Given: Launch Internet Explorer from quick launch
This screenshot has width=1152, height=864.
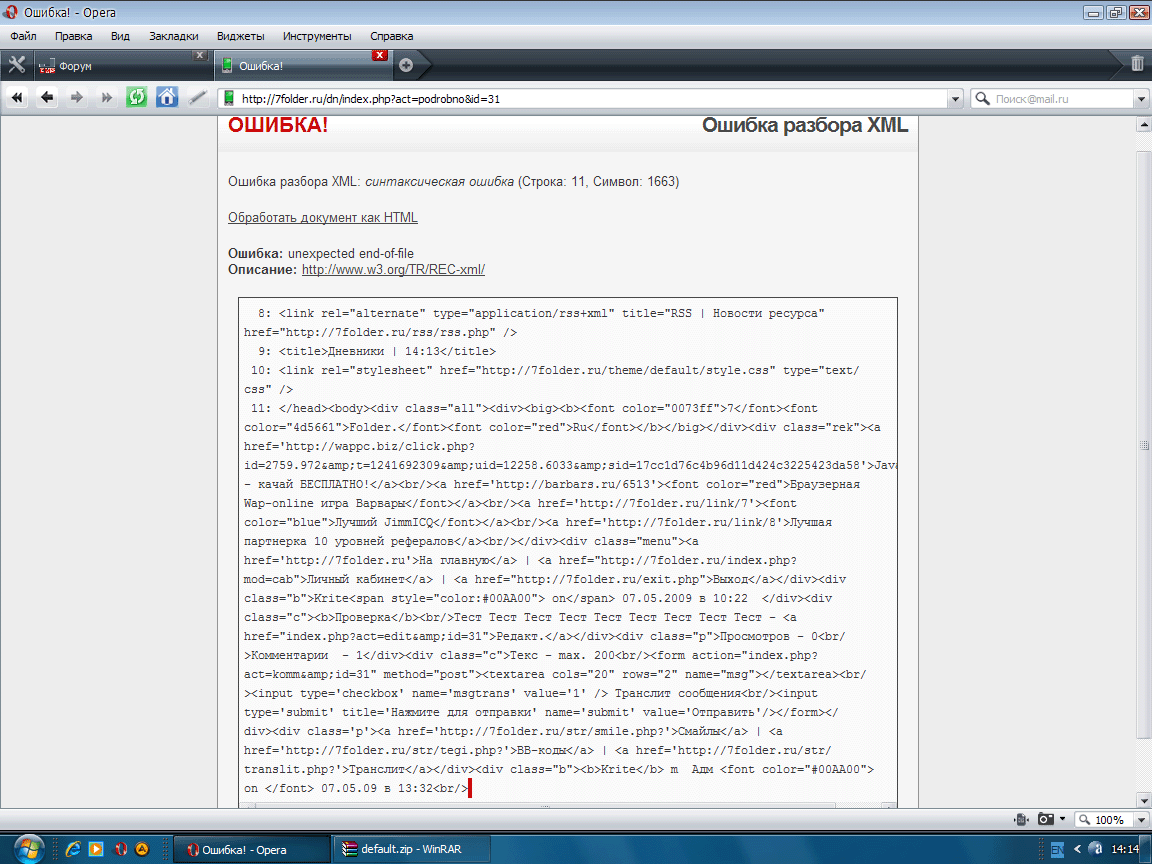Looking at the screenshot, I should [73, 849].
